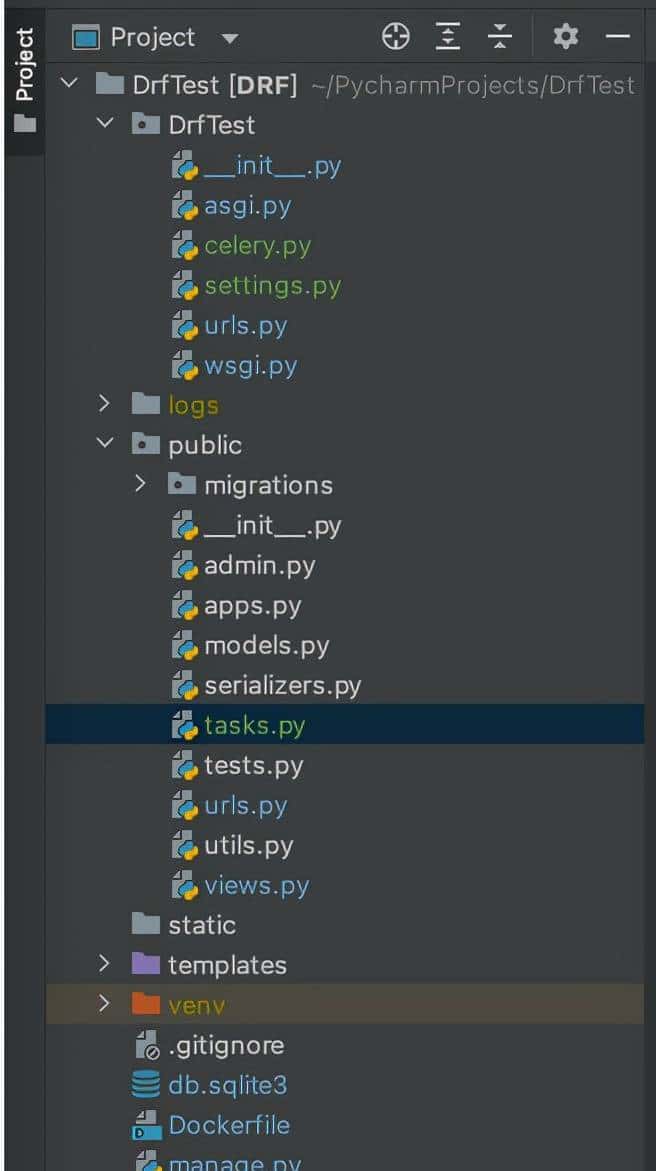Select the serializers.py file
Viewport: 656px width, 1171px height.
pos(282,685)
